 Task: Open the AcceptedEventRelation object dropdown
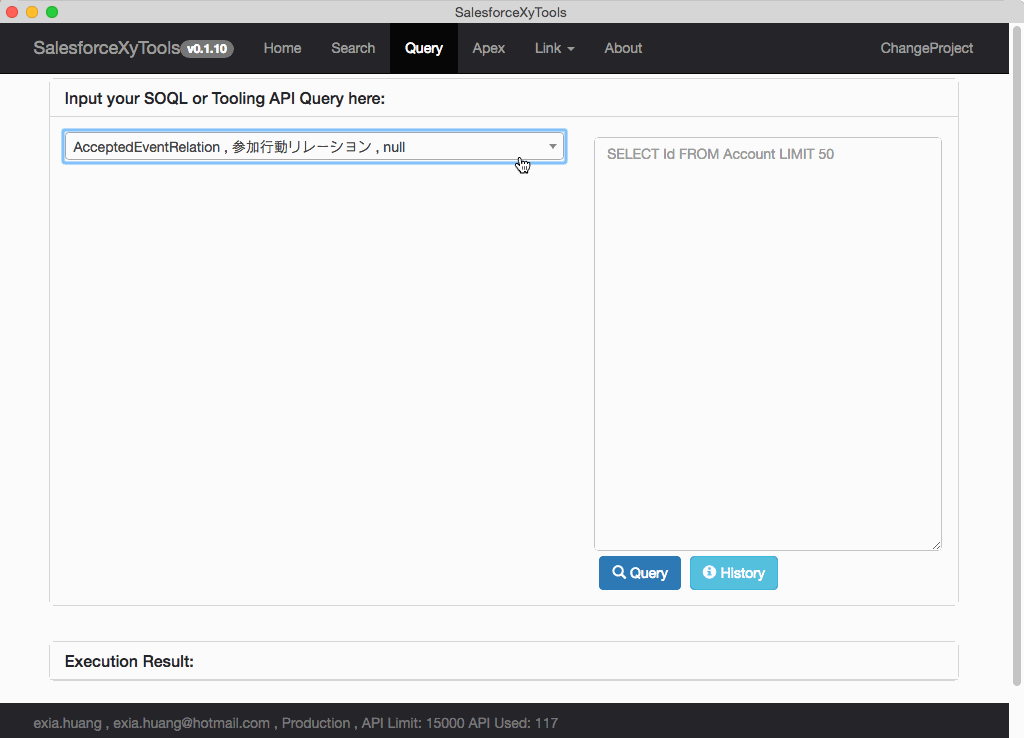[x=314, y=147]
